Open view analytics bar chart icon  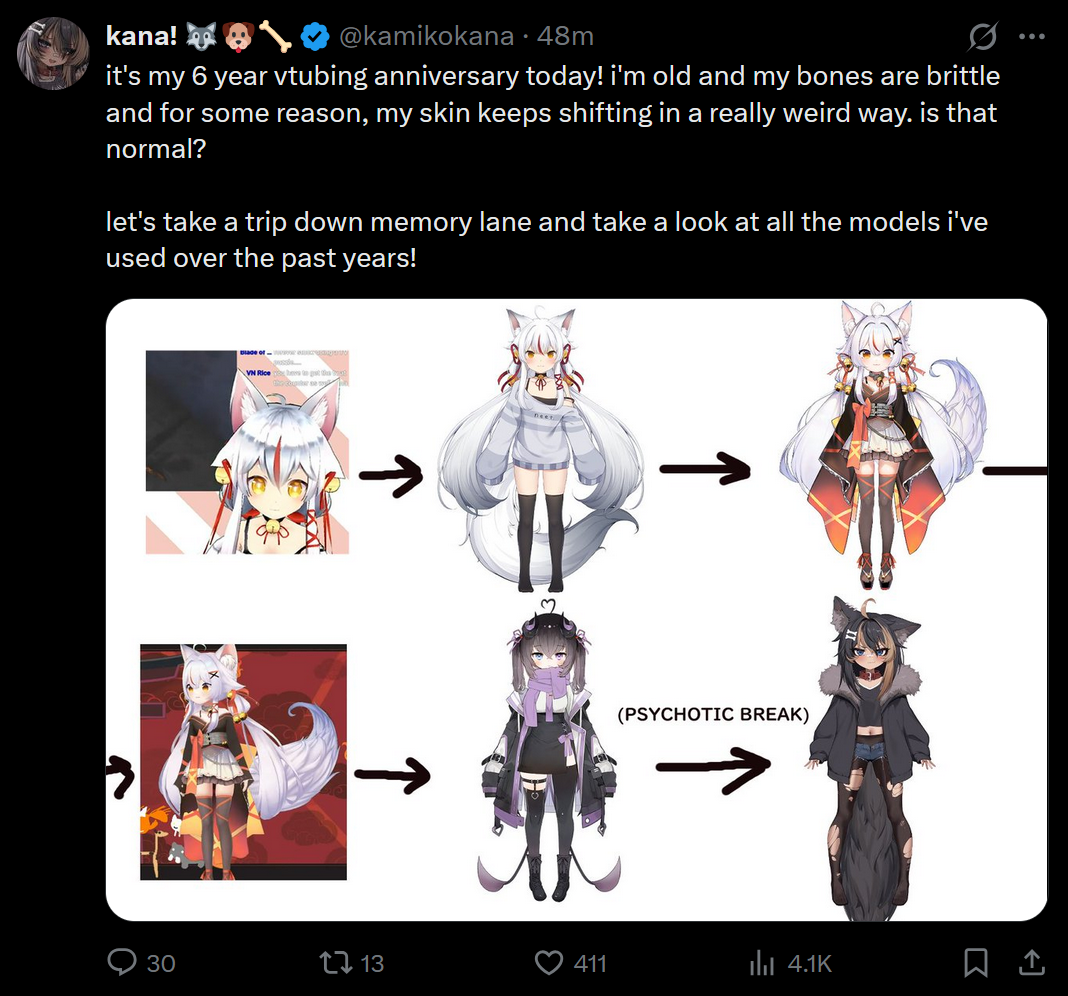[762, 963]
